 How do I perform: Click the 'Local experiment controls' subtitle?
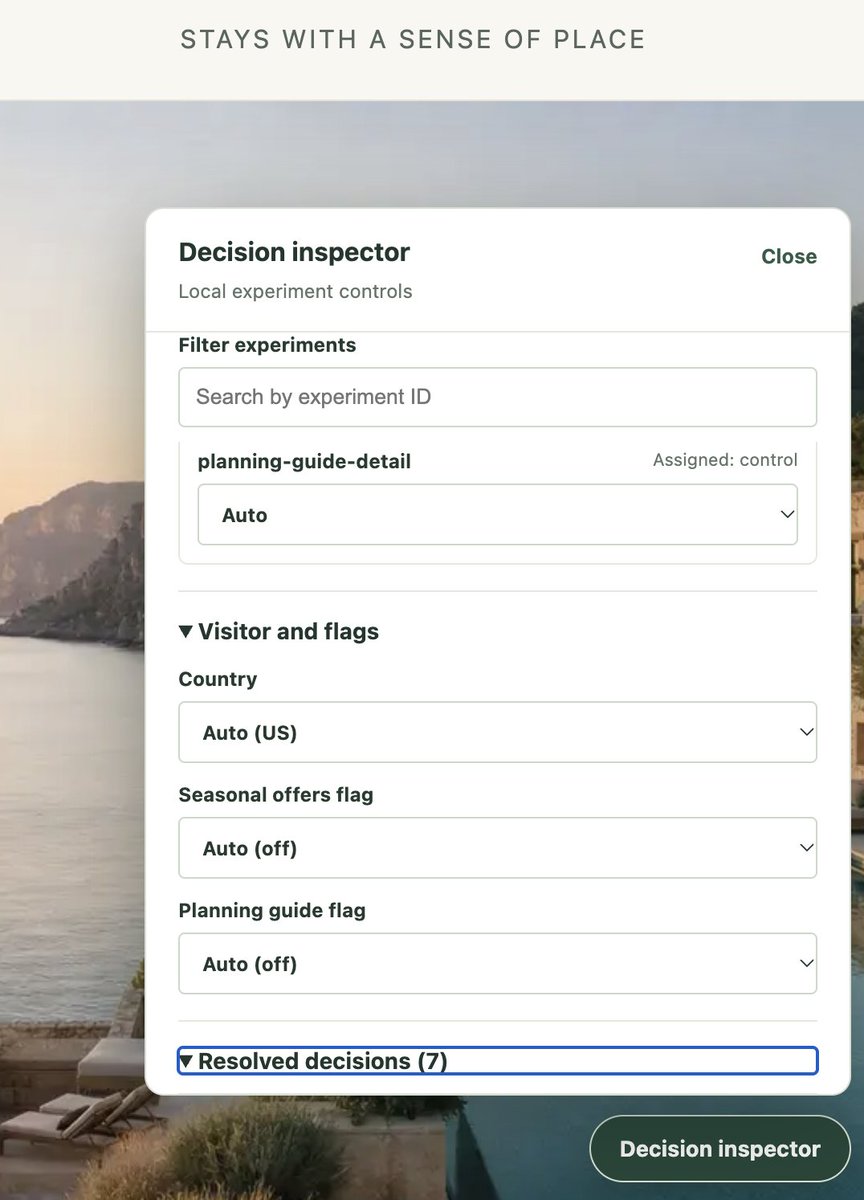click(x=295, y=292)
